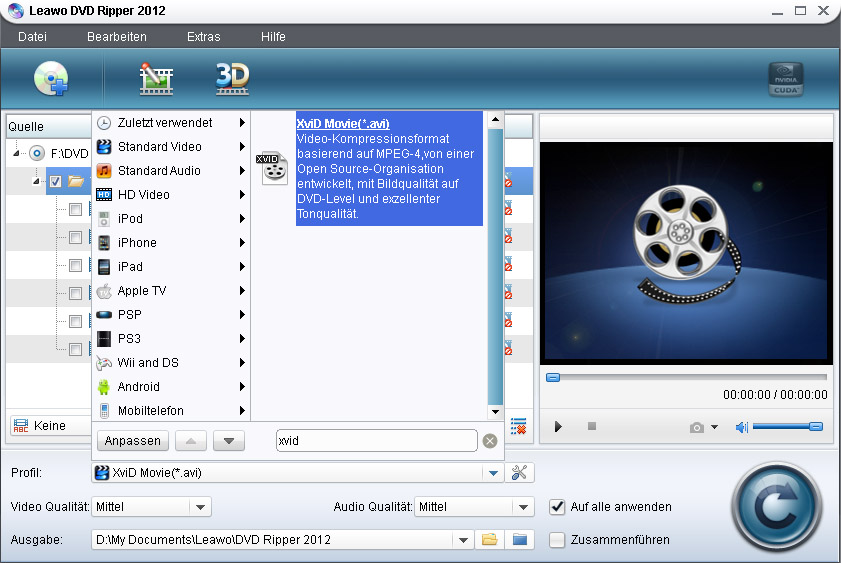
Task: Click the NVIDIA CUDA acceleration icon
Action: 785,79
